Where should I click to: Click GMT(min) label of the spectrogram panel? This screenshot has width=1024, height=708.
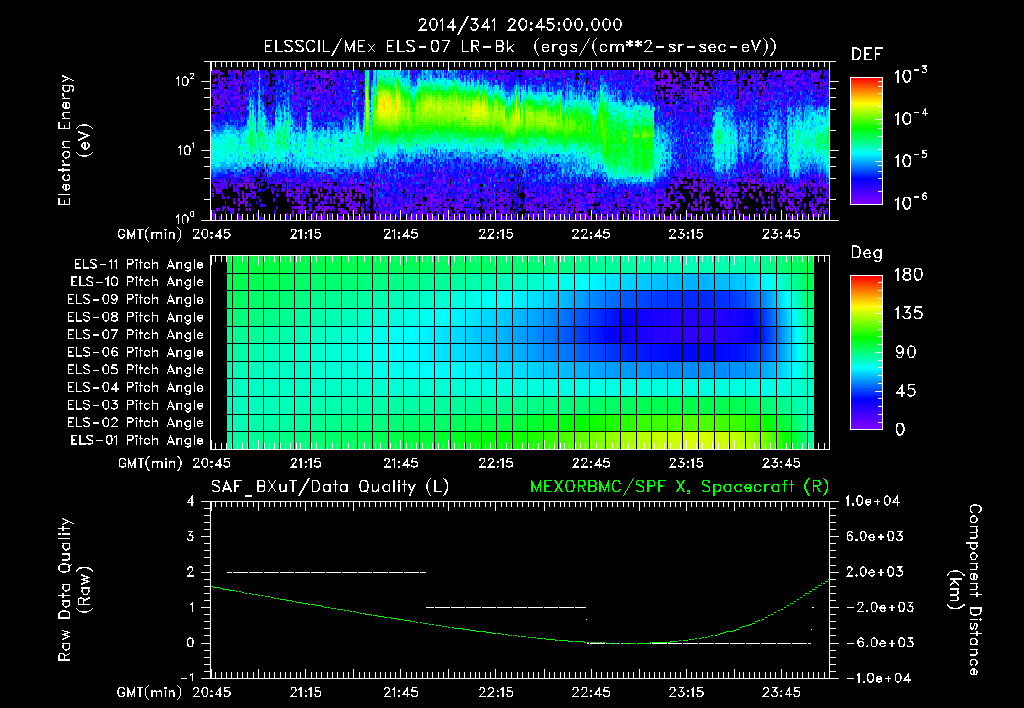click(150, 234)
